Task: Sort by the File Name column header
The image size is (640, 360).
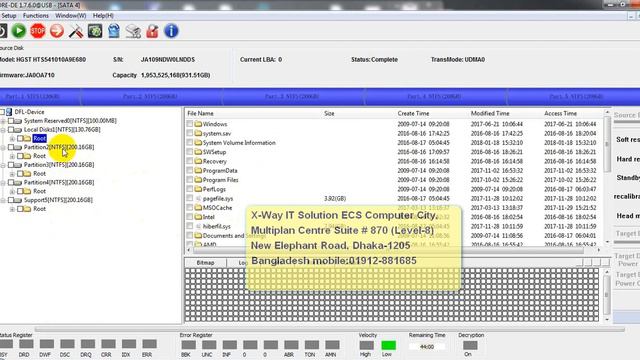Action: [200, 113]
